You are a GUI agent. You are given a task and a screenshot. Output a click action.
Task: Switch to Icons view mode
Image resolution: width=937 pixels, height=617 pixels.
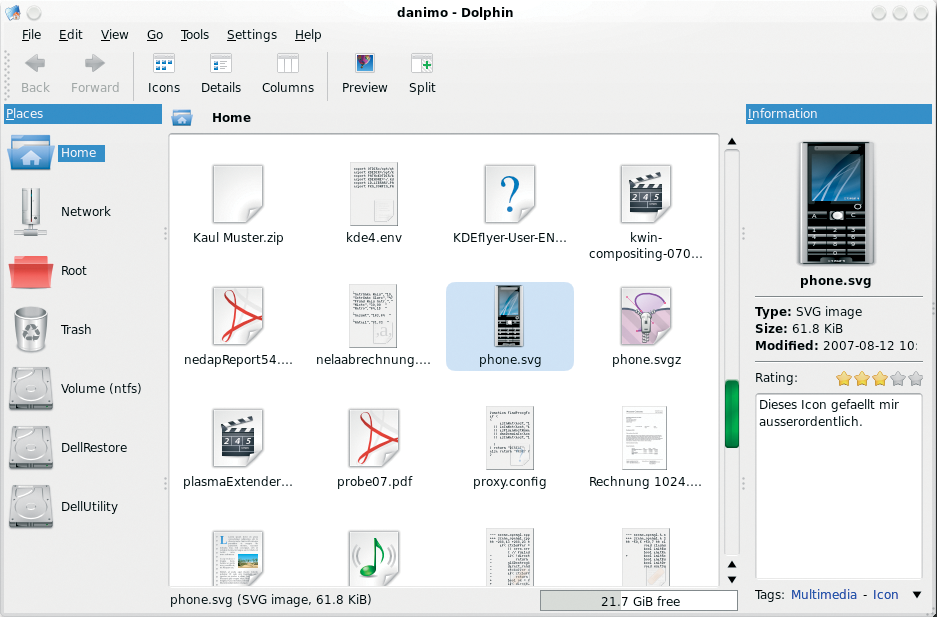pos(164,74)
